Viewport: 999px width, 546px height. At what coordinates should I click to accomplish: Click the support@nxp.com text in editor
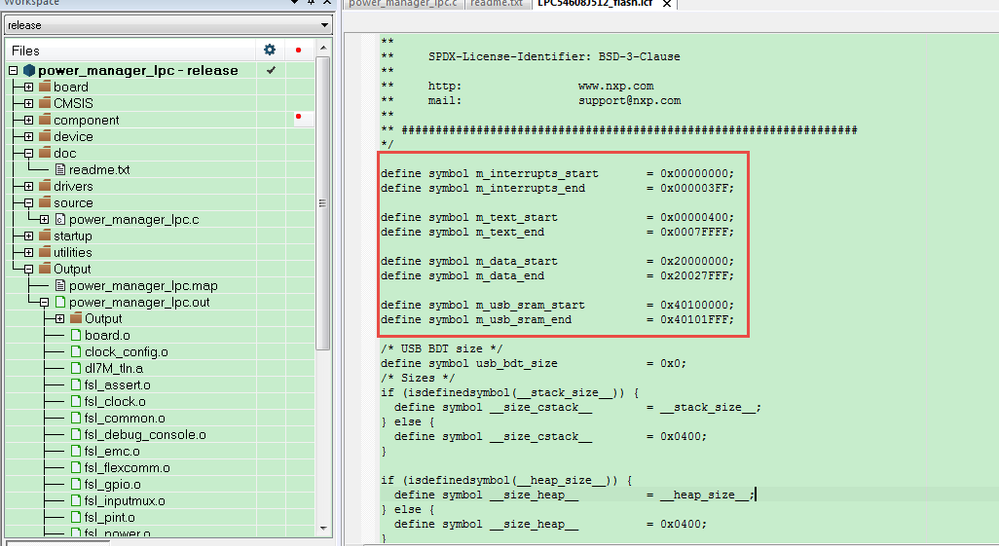629,101
